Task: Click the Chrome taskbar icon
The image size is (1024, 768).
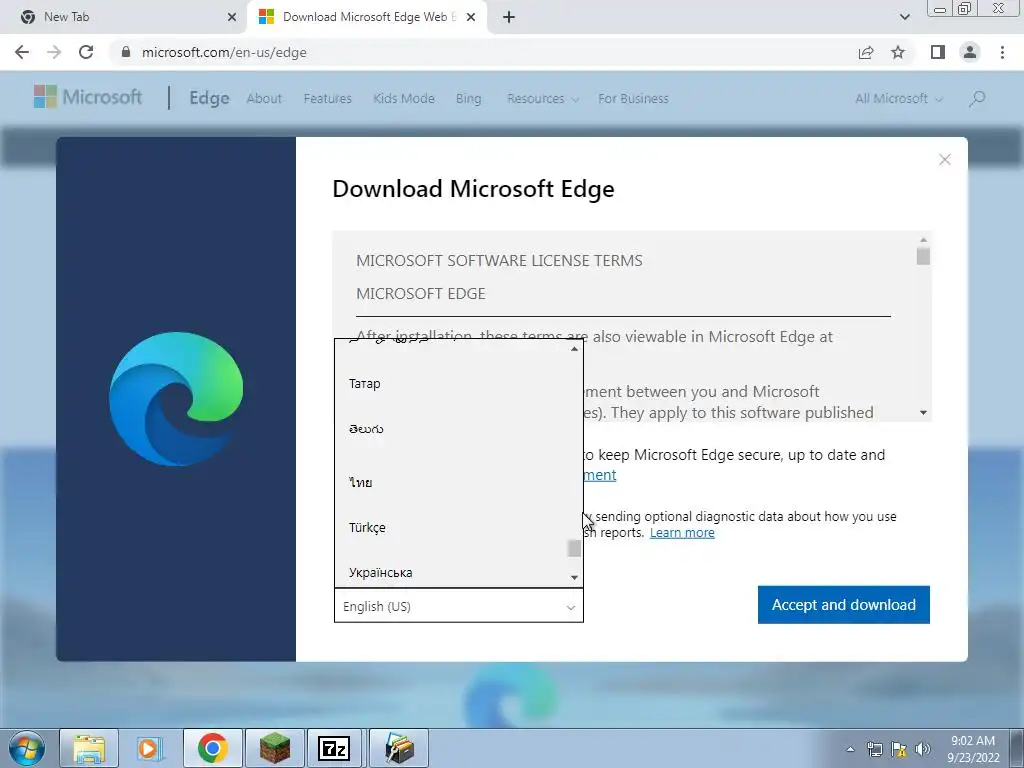Action: click(x=212, y=748)
